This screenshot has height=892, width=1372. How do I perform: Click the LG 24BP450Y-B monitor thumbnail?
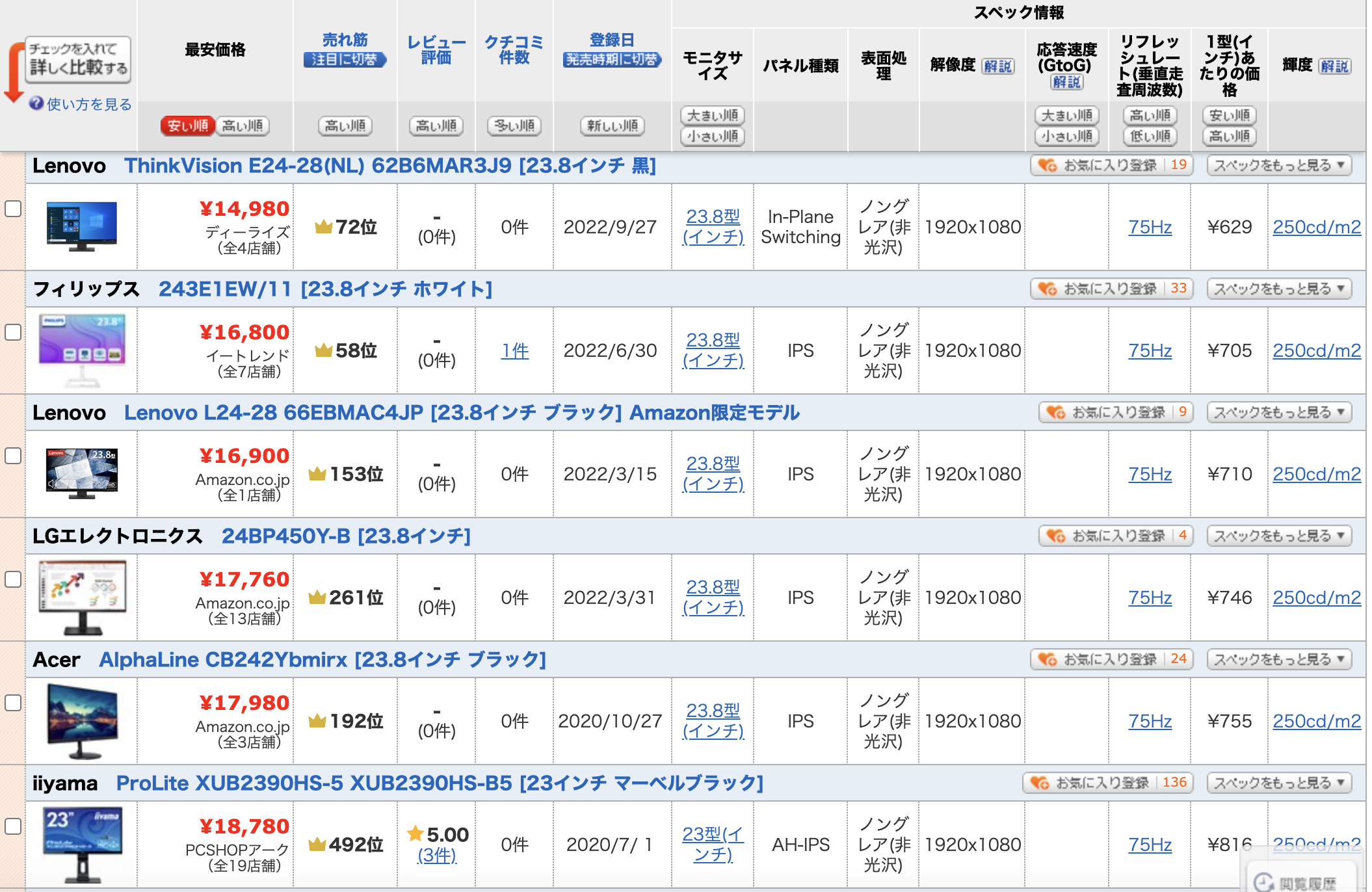pos(82,597)
